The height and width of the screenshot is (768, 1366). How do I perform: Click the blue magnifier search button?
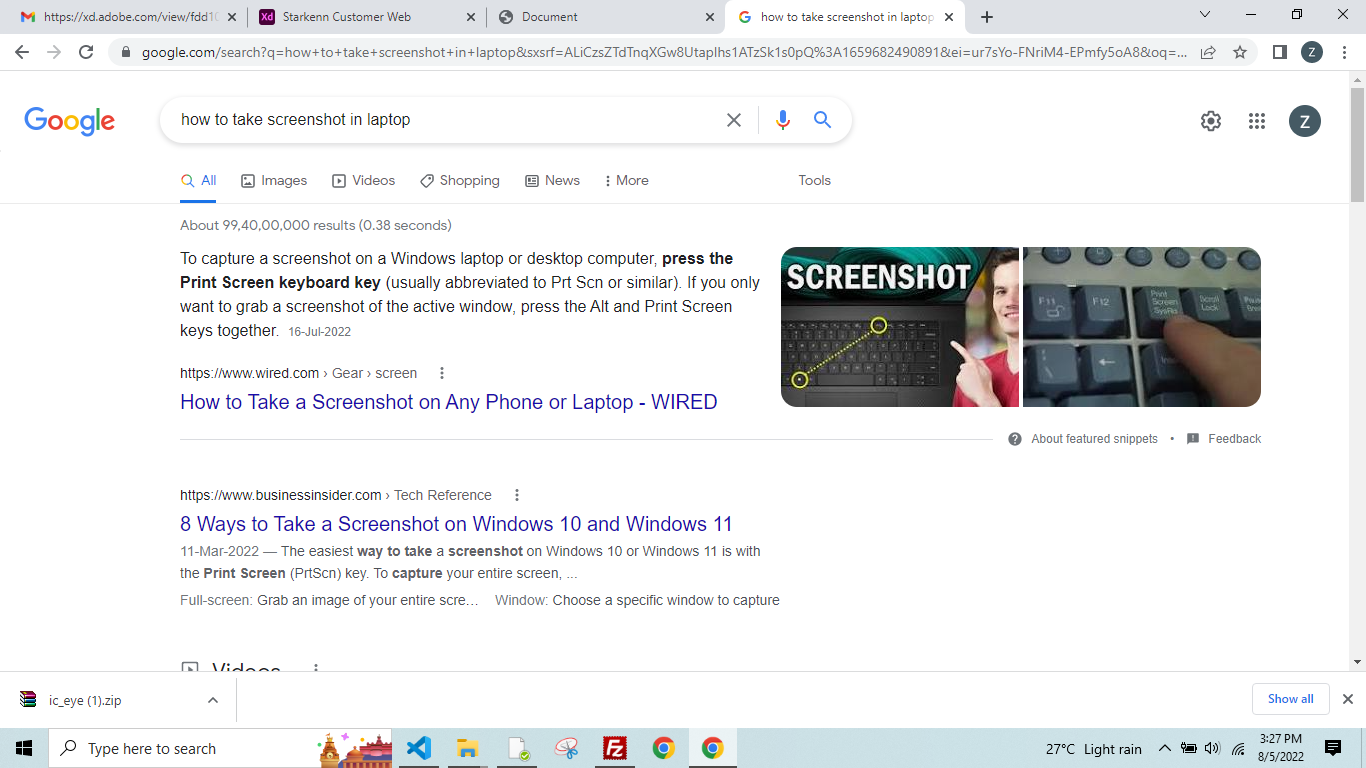[x=822, y=120]
